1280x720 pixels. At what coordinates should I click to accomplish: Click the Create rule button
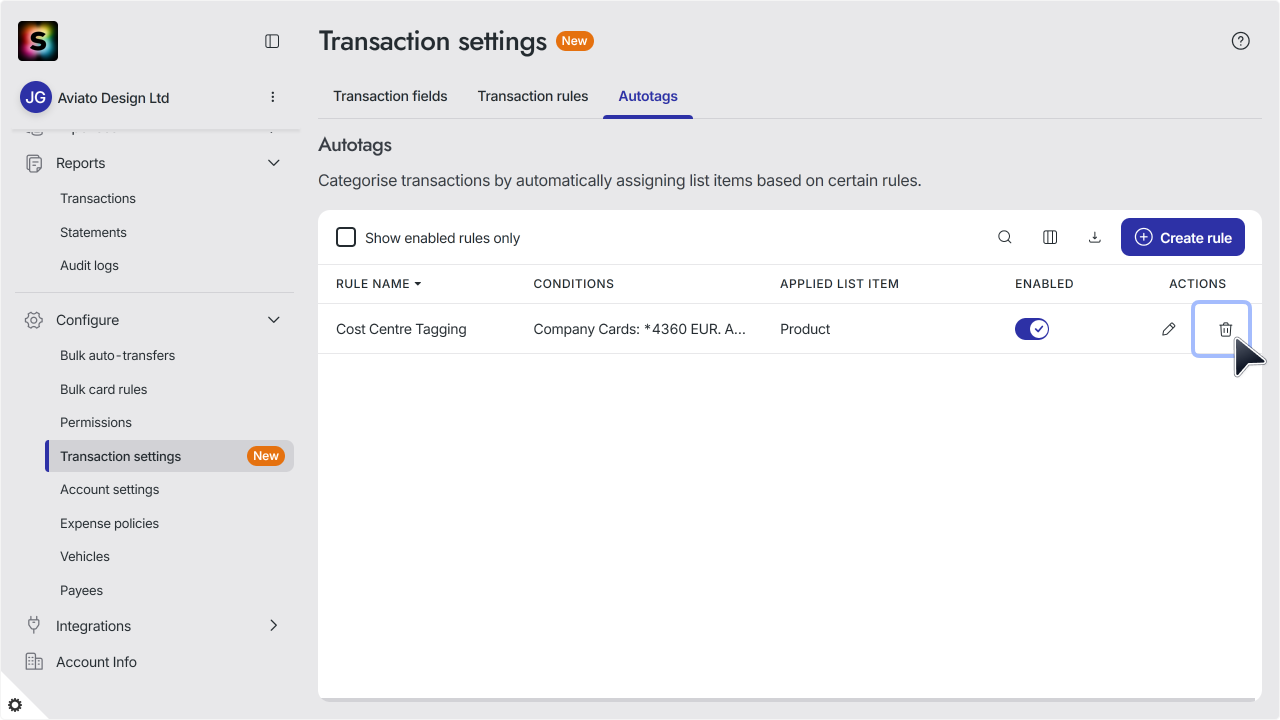coord(1183,237)
